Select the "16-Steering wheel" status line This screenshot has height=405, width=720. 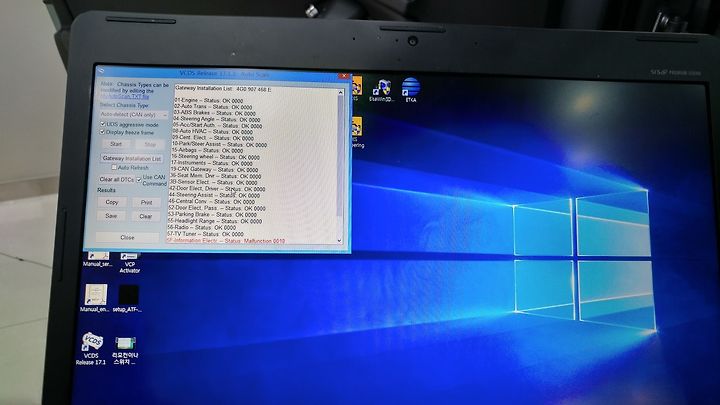point(215,157)
